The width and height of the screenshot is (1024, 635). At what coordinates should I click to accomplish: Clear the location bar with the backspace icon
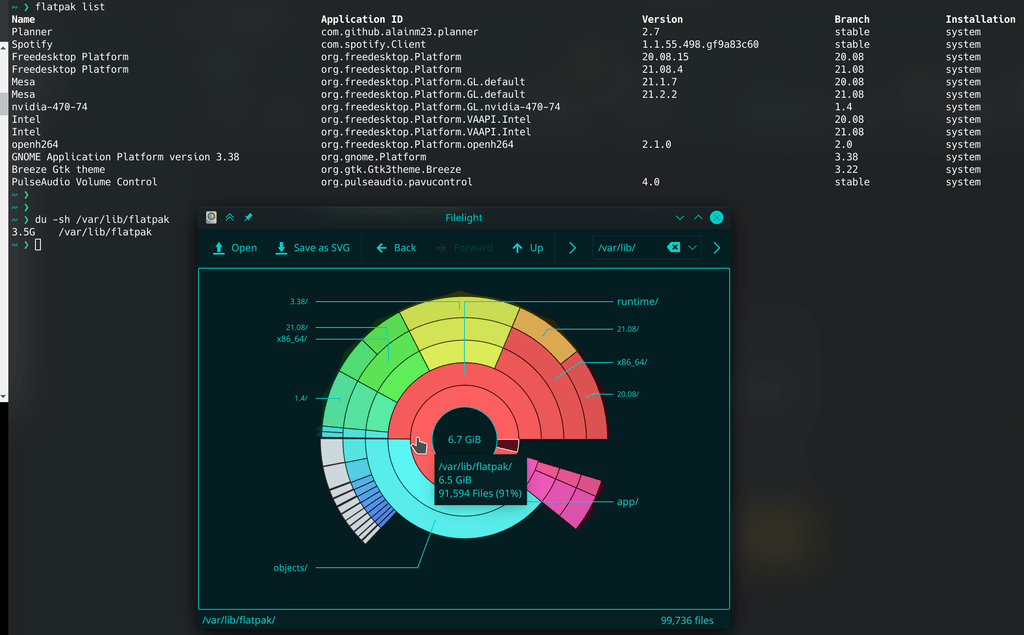tap(674, 247)
